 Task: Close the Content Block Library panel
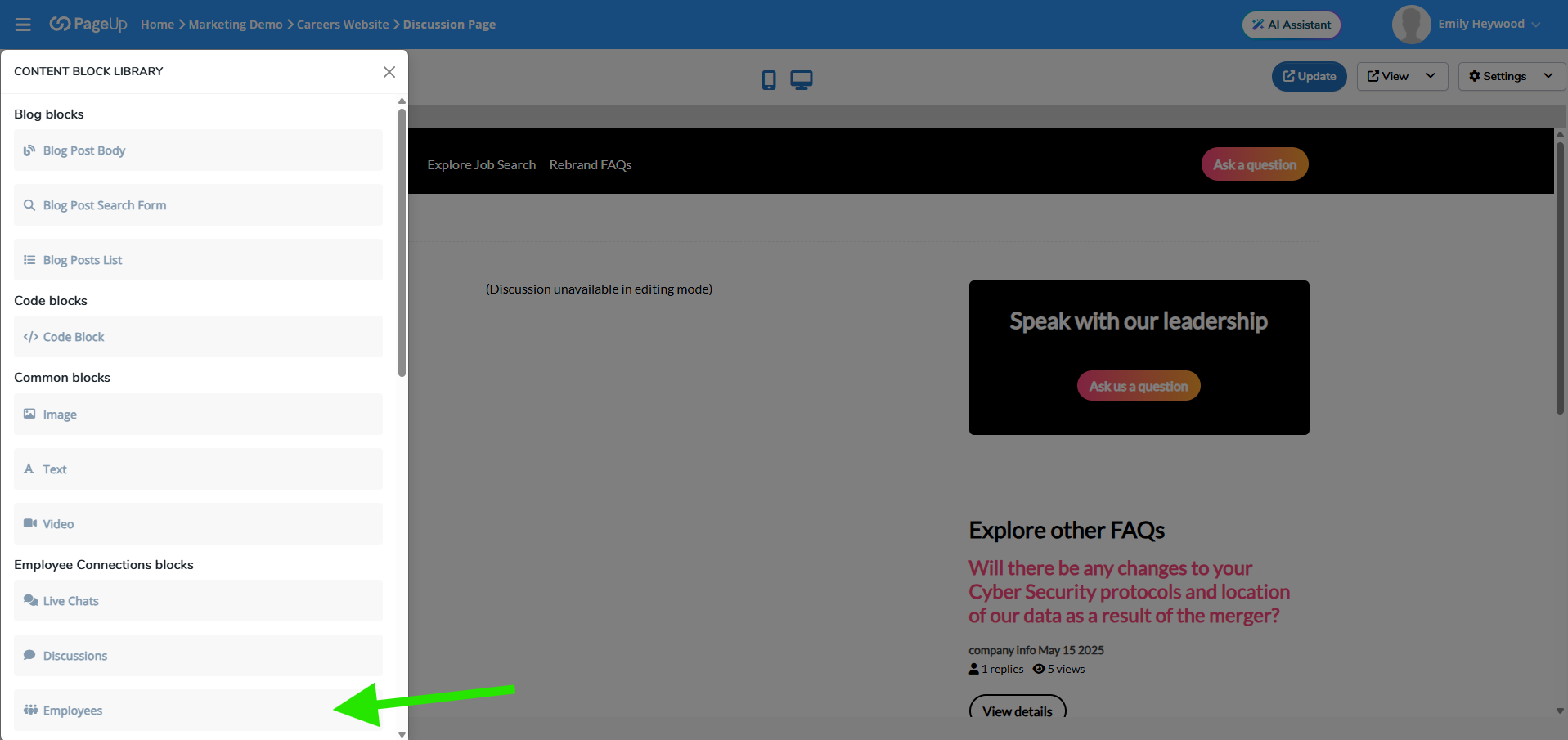coord(389,72)
